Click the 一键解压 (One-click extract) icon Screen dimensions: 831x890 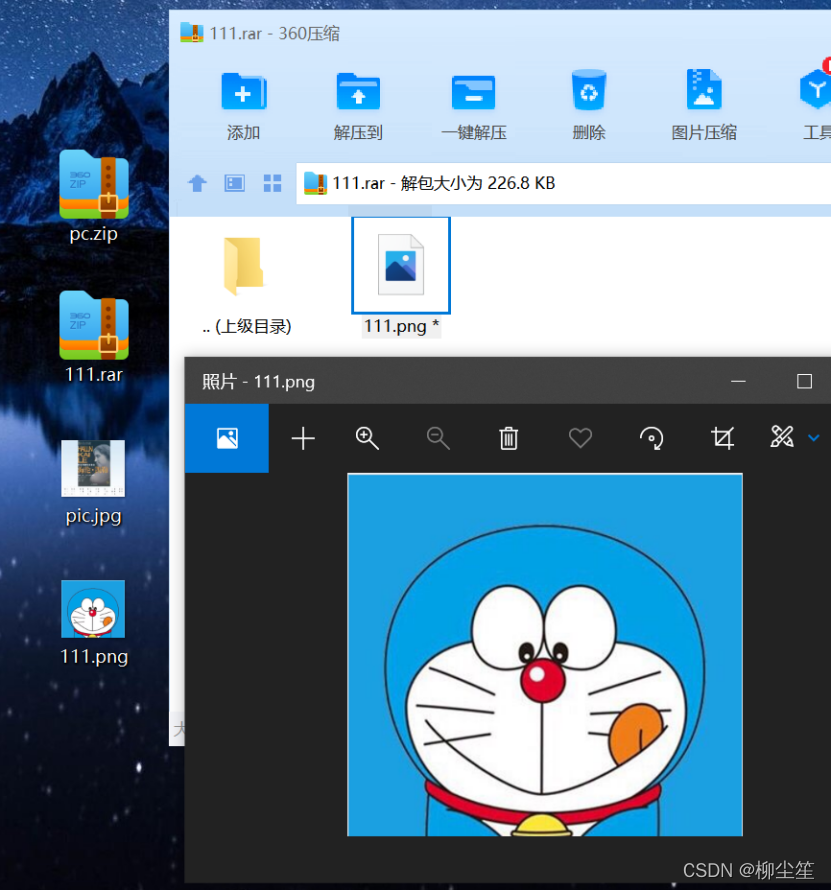pos(473,92)
